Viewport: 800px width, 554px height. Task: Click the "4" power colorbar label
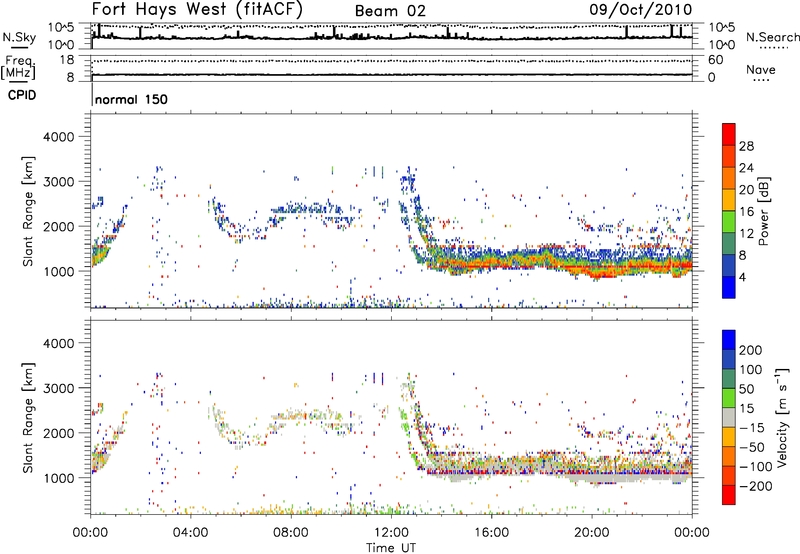click(742, 278)
